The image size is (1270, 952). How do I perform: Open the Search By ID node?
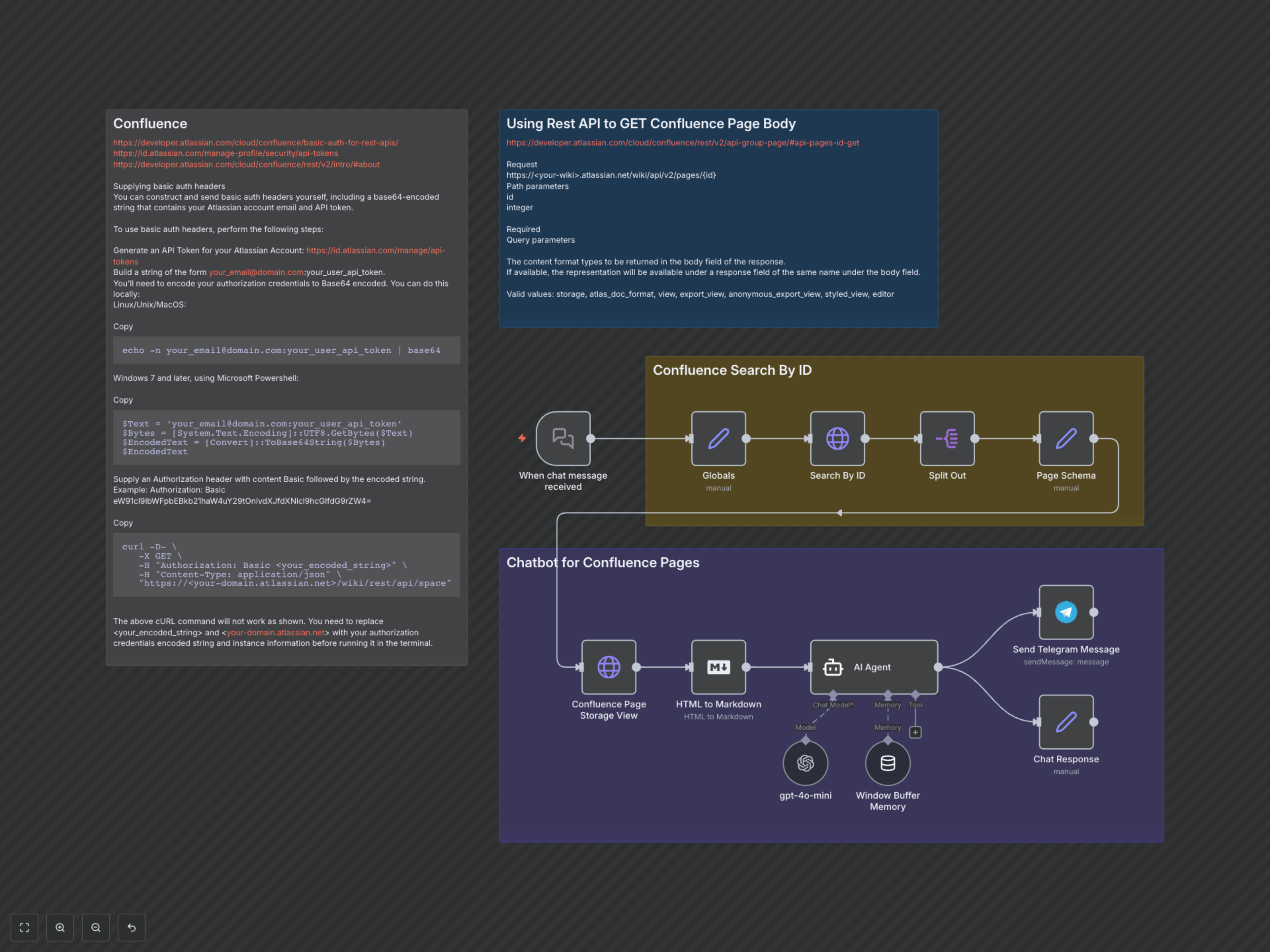[x=837, y=438]
